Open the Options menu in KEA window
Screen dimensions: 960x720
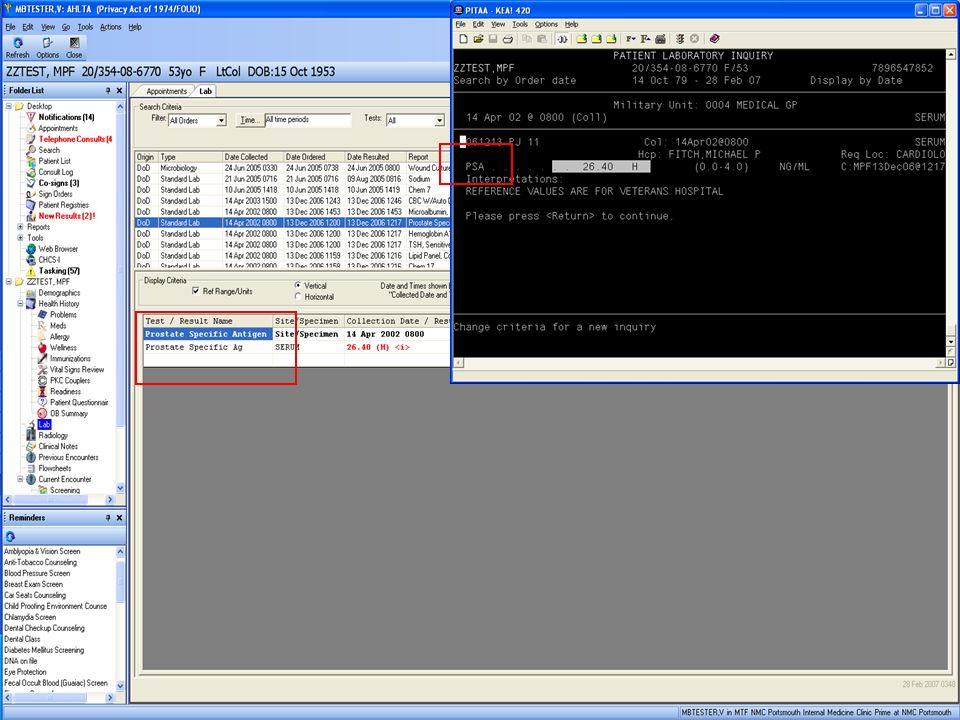[x=546, y=24]
